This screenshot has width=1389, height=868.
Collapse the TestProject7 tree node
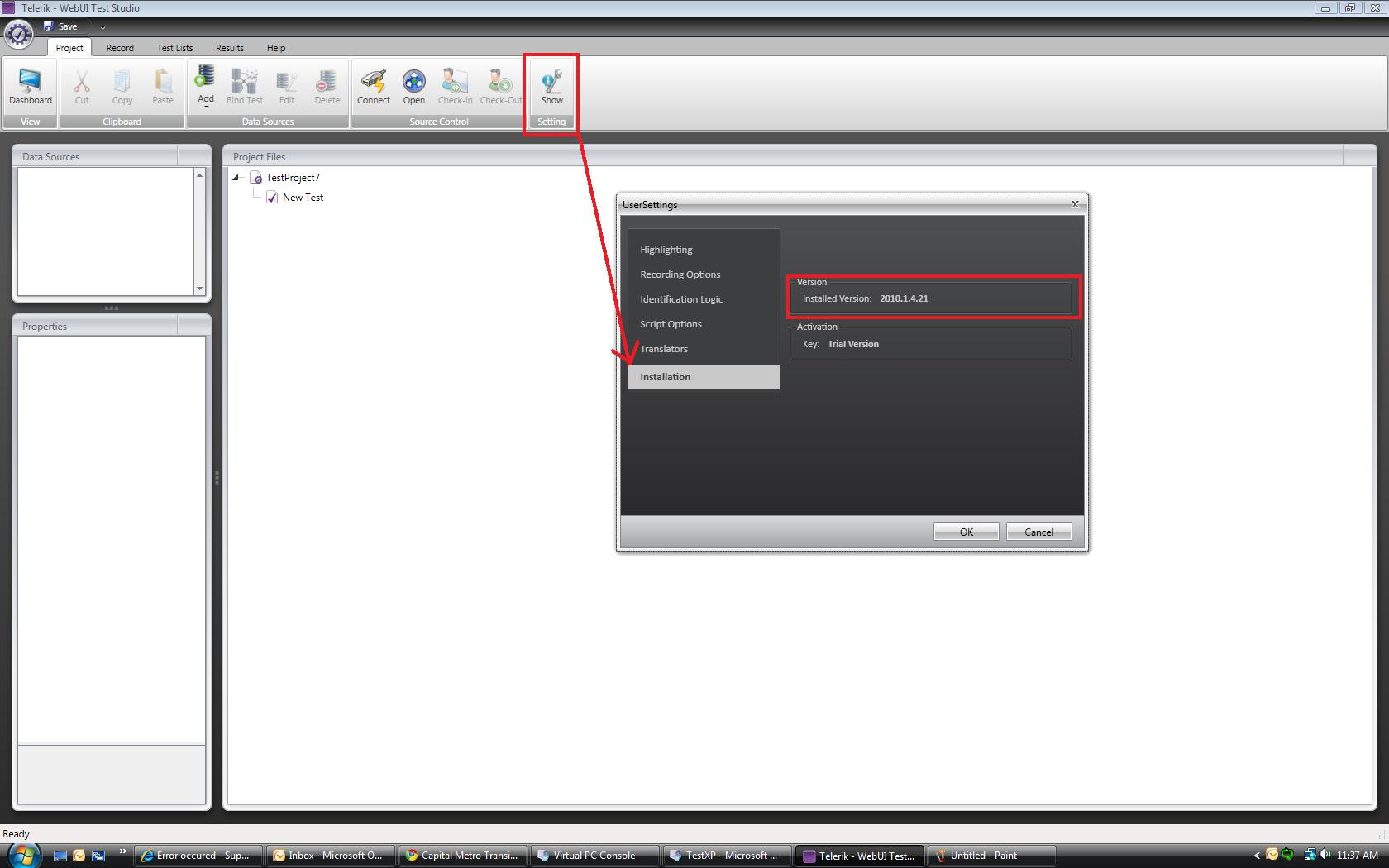point(236,177)
